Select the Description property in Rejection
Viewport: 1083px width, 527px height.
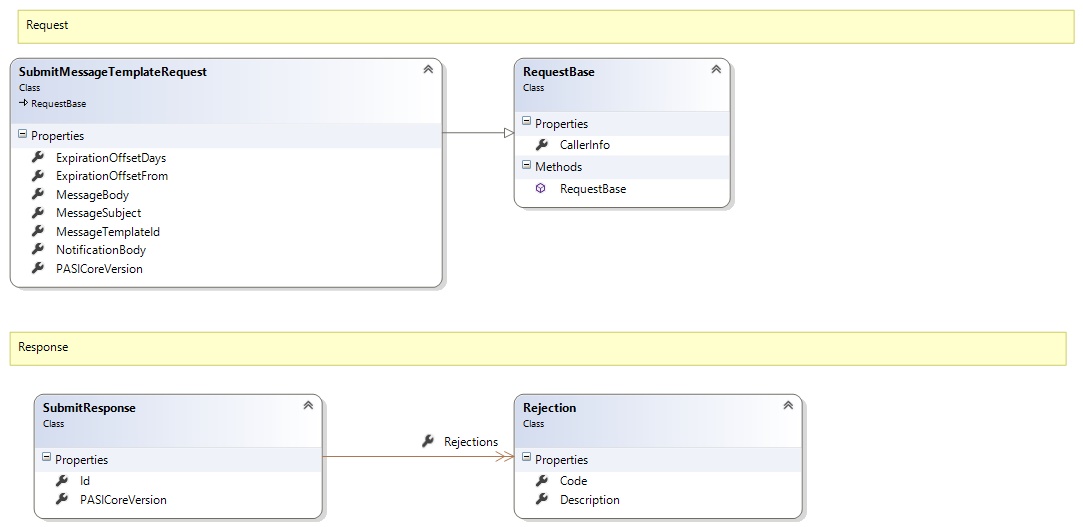click(589, 499)
